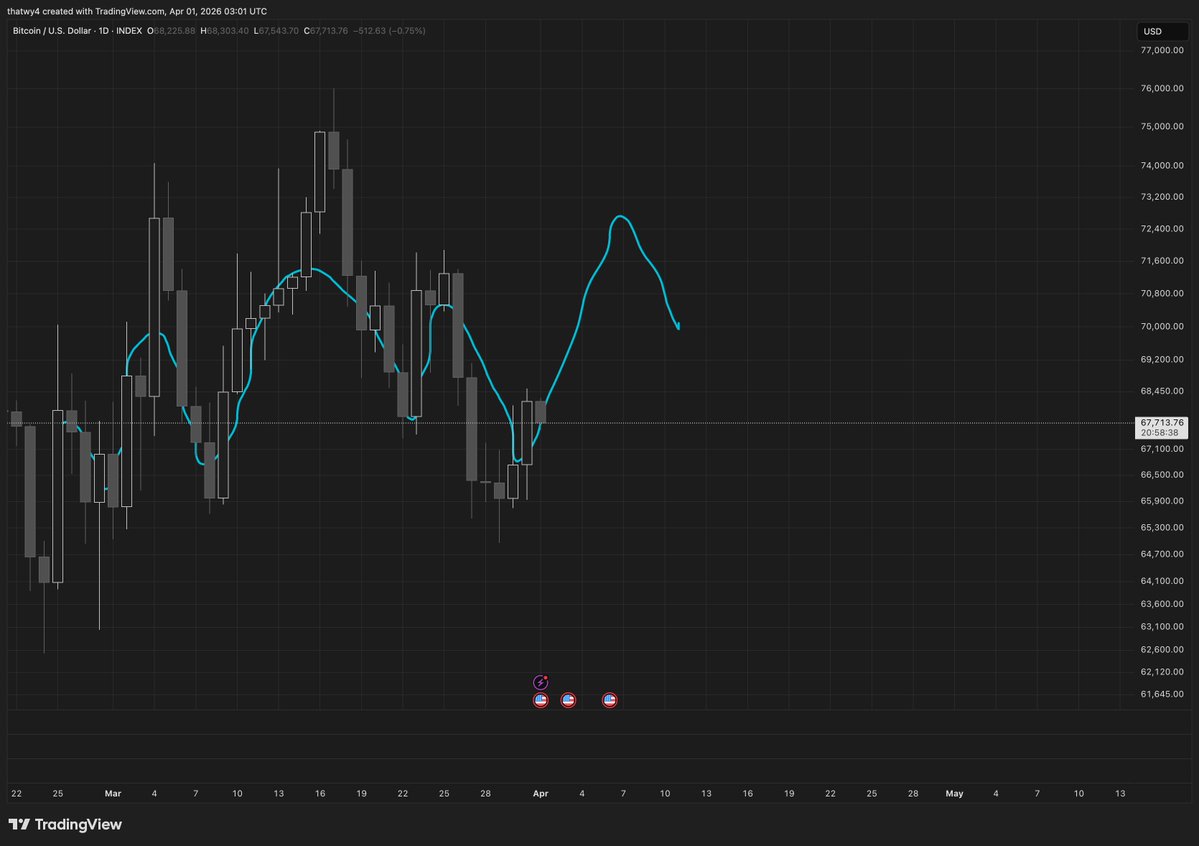The height and width of the screenshot is (846, 1199).
Task: Click the 77,000.00 price axis label
Action: click(x=1162, y=50)
